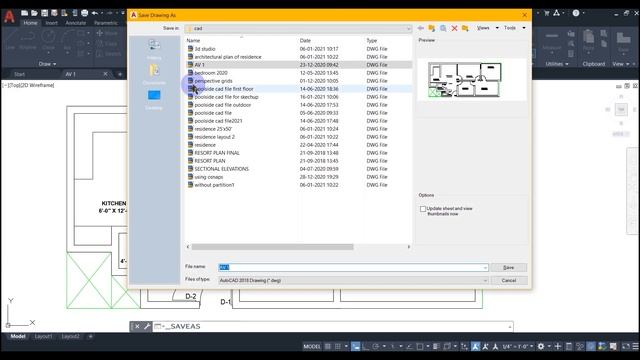Screen dimensions: 640x360
Task: Click the Create New Folder icon
Action: point(465,28)
